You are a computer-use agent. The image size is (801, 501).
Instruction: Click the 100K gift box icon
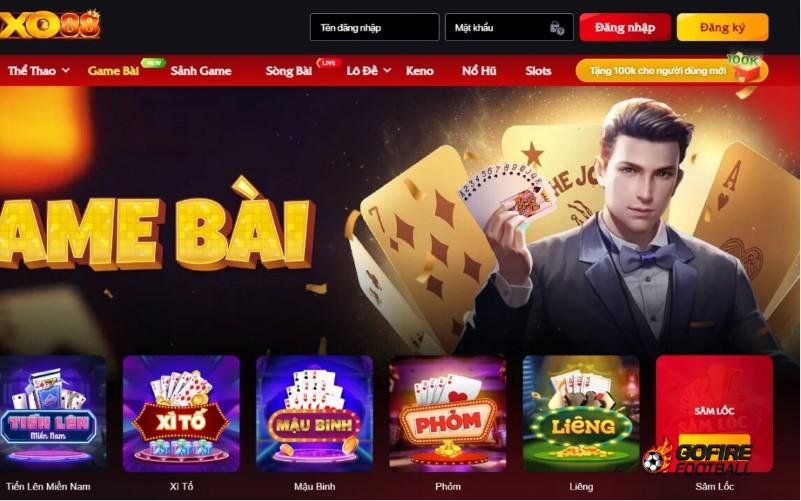[x=745, y=68]
